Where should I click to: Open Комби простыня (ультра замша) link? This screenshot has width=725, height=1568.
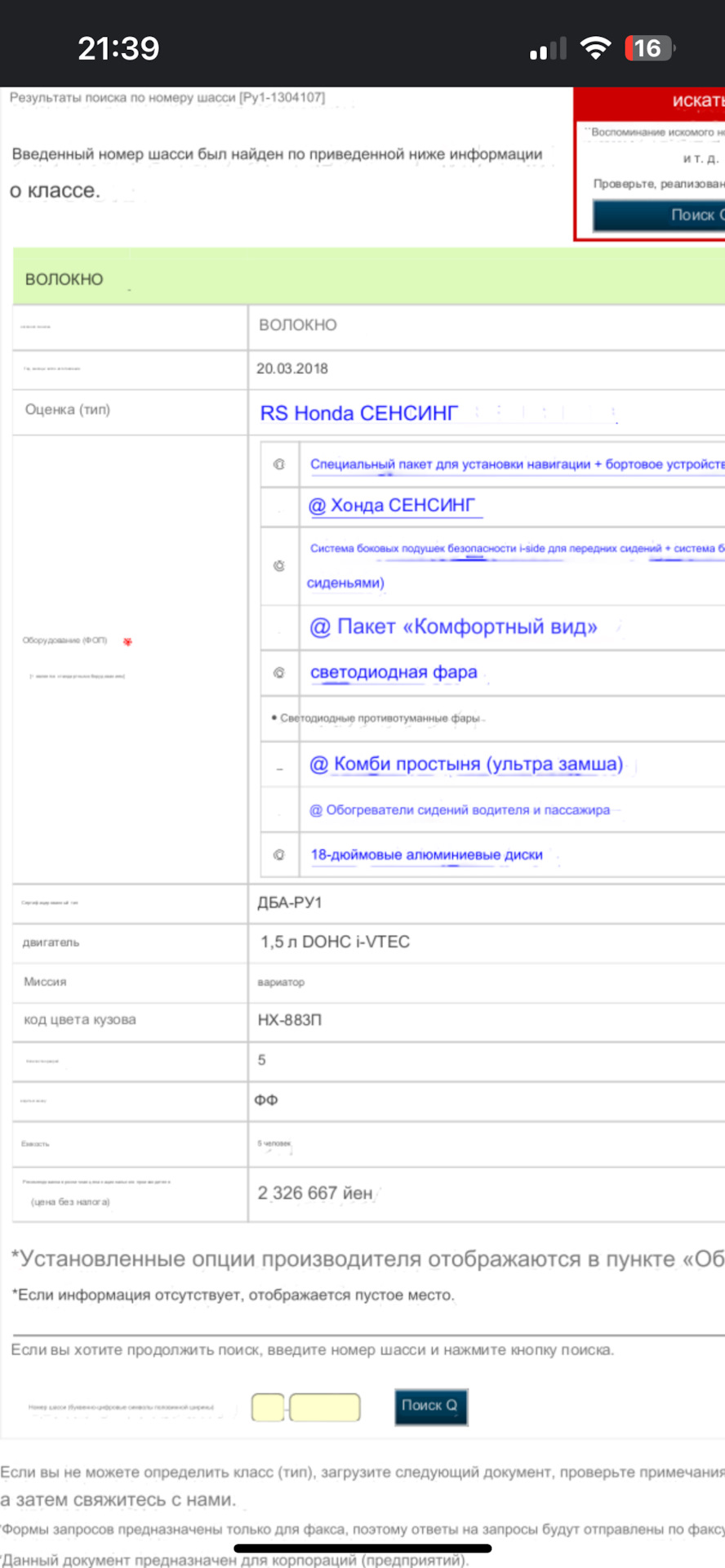465,764
